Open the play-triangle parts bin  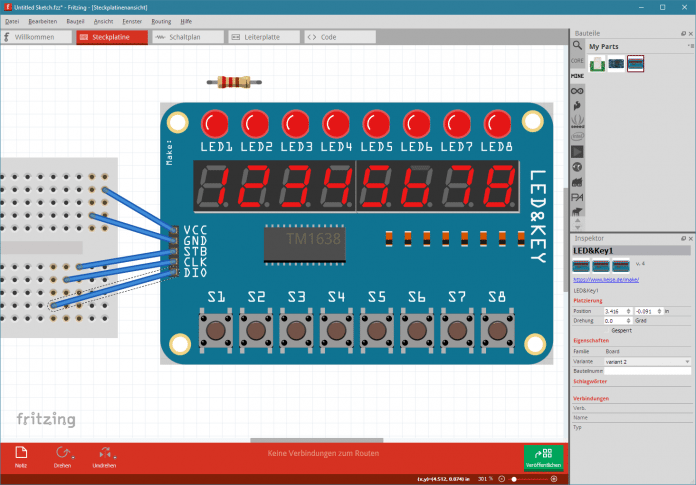pos(577,152)
